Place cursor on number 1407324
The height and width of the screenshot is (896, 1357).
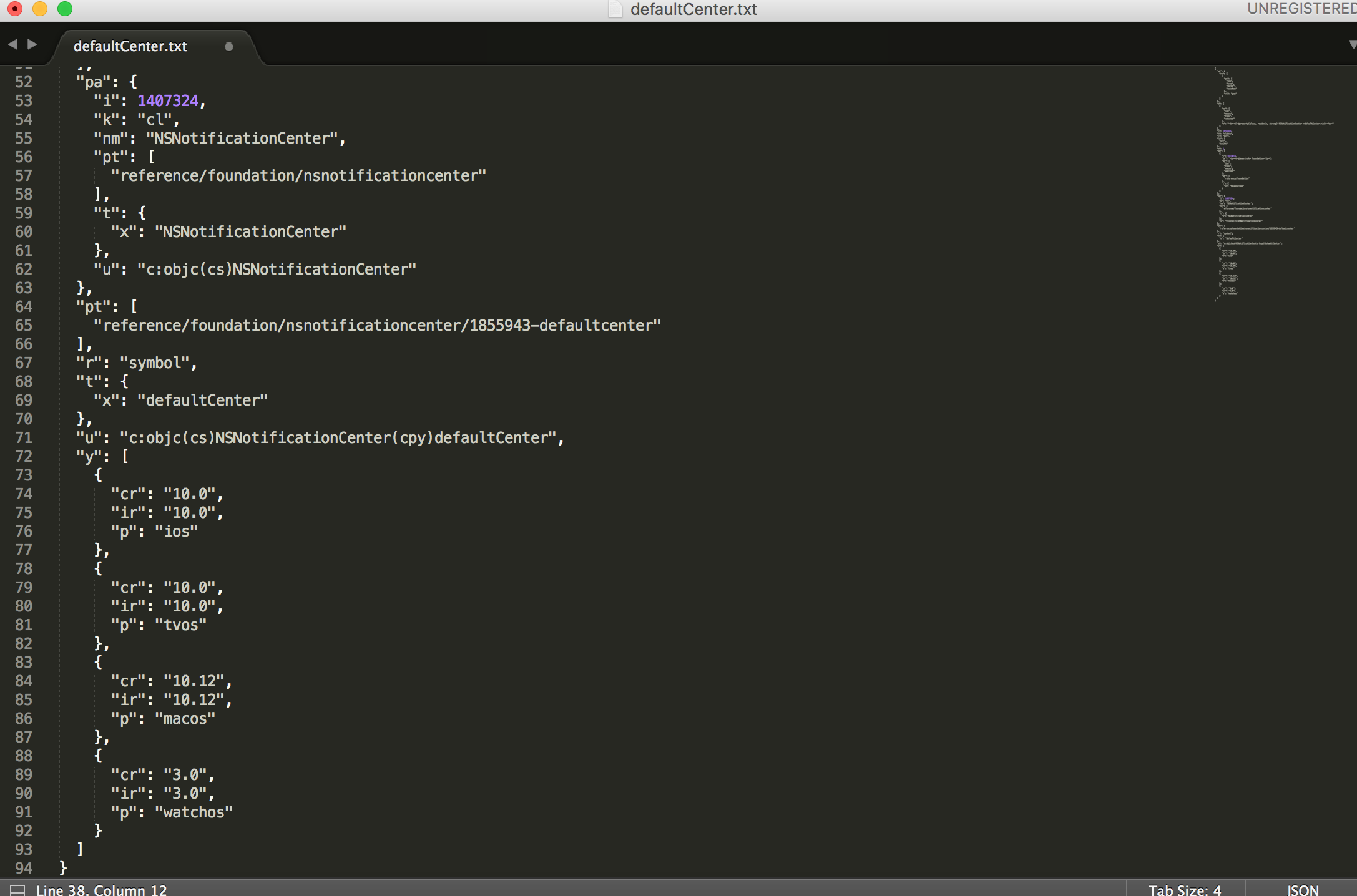point(167,100)
